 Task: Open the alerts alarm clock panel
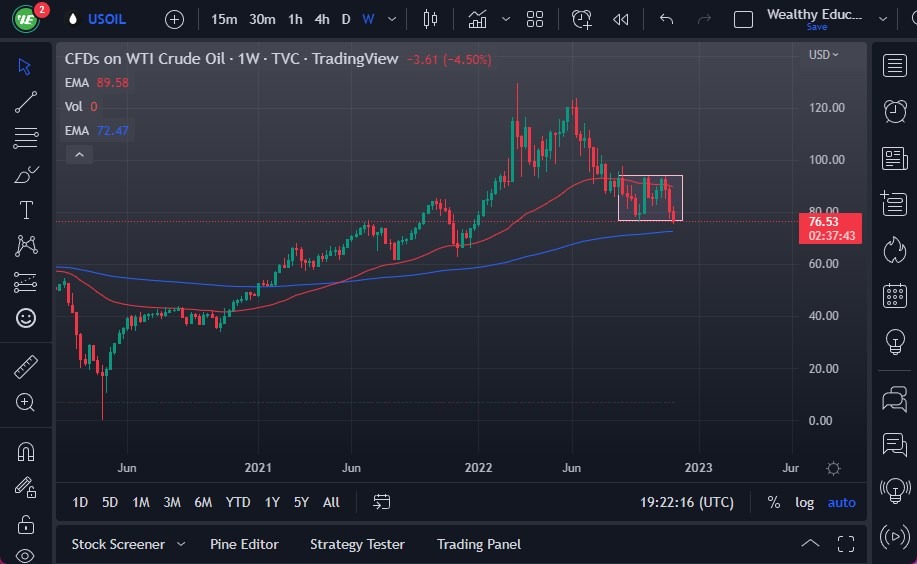[x=894, y=111]
